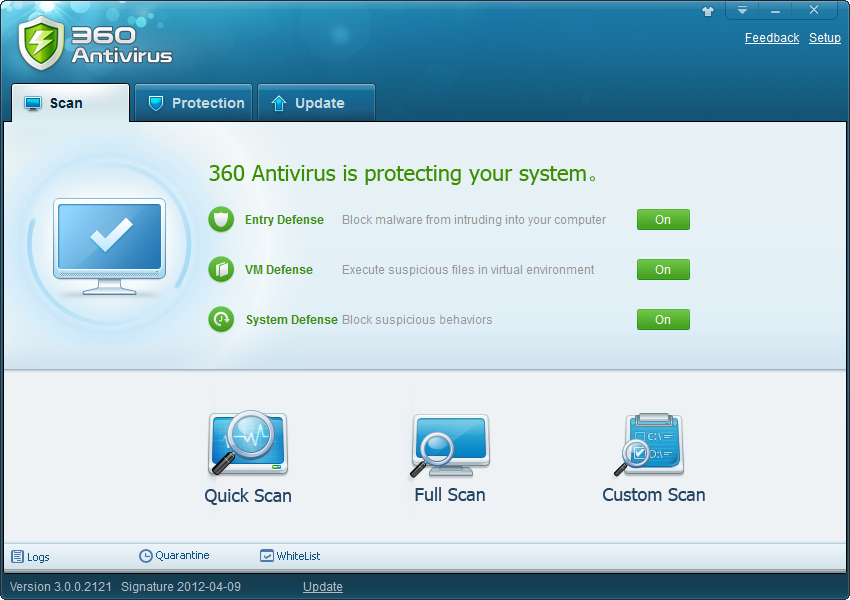Viewport: 850px width, 600px height.
Task: Click the System Defense green icon
Action: pyautogui.click(x=221, y=320)
